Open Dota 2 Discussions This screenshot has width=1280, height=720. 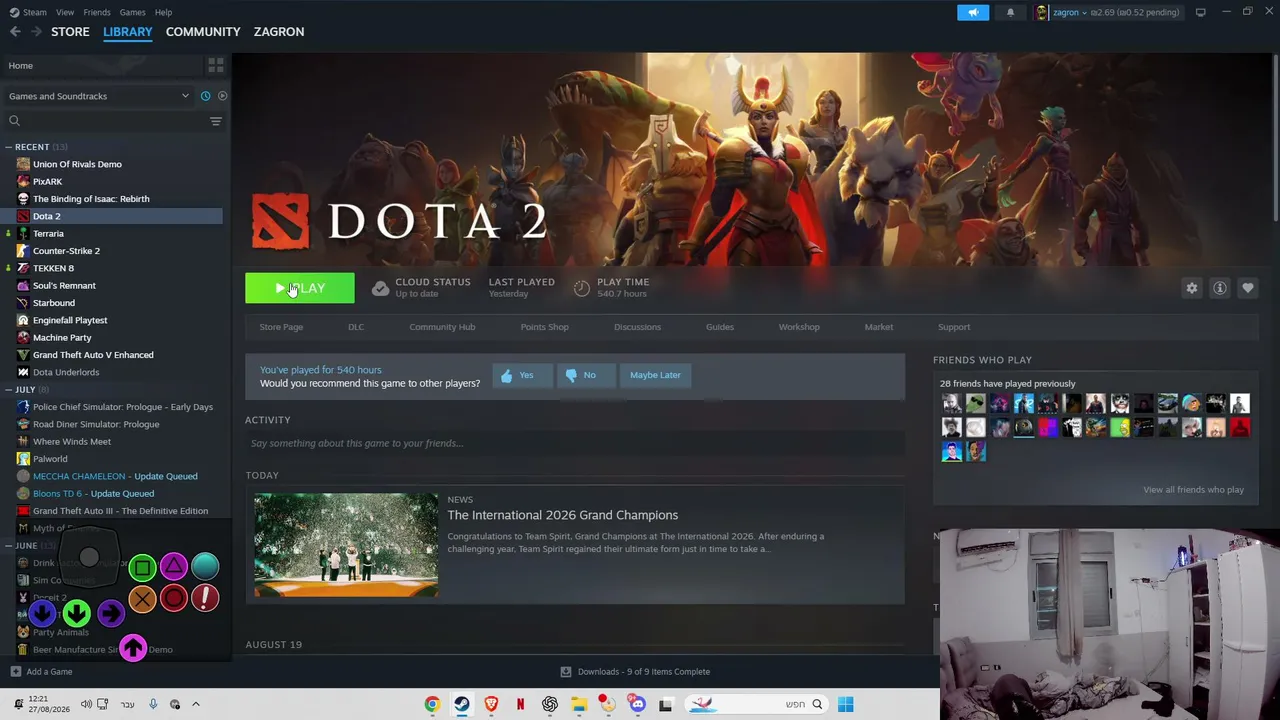click(637, 327)
